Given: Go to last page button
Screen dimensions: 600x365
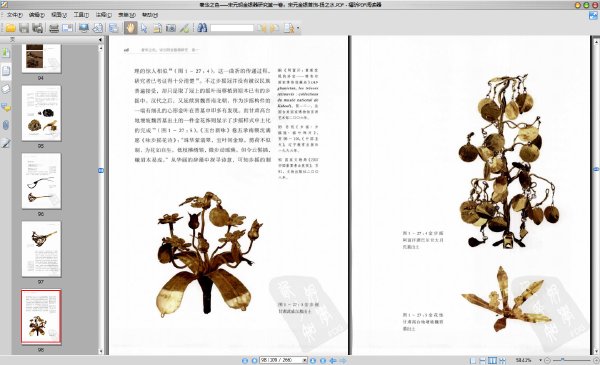Looking at the screenshot, I should (323, 360).
